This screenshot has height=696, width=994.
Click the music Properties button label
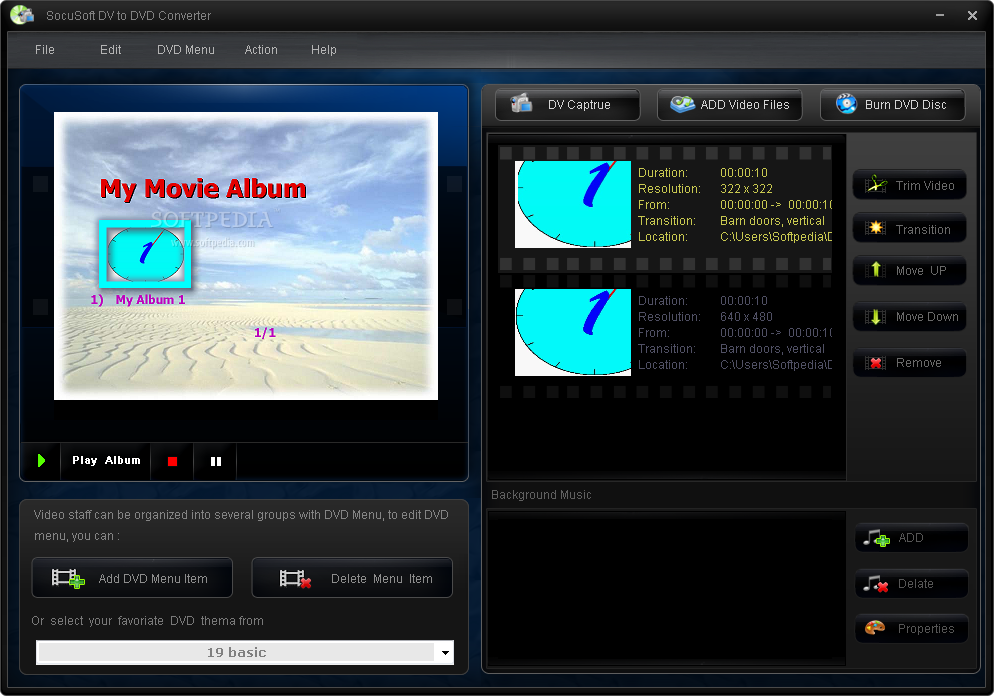click(x=926, y=629)
